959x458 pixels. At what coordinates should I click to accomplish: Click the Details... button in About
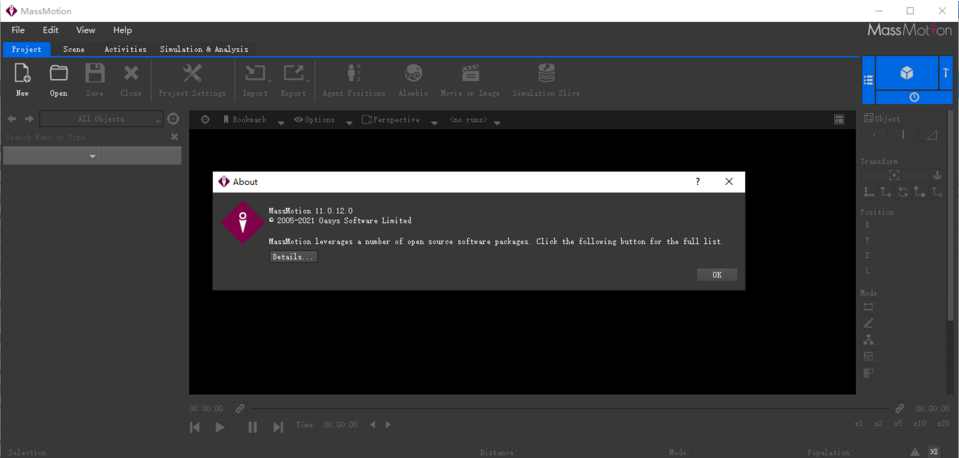[294, 257]
